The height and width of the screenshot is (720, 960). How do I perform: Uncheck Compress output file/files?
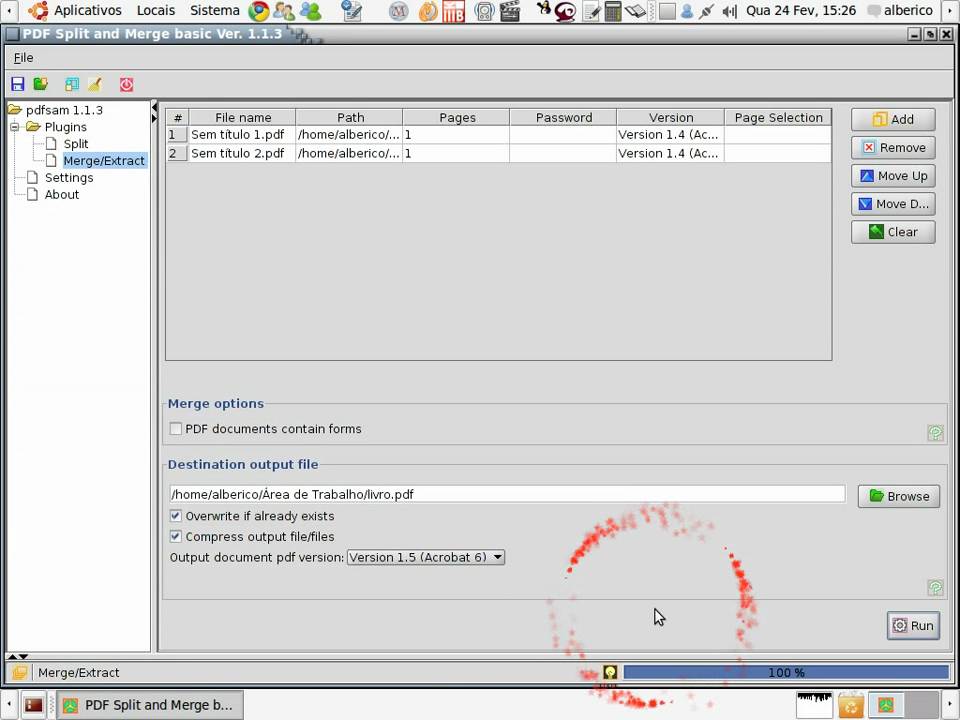pyautogui.click(x=176, y=536)
